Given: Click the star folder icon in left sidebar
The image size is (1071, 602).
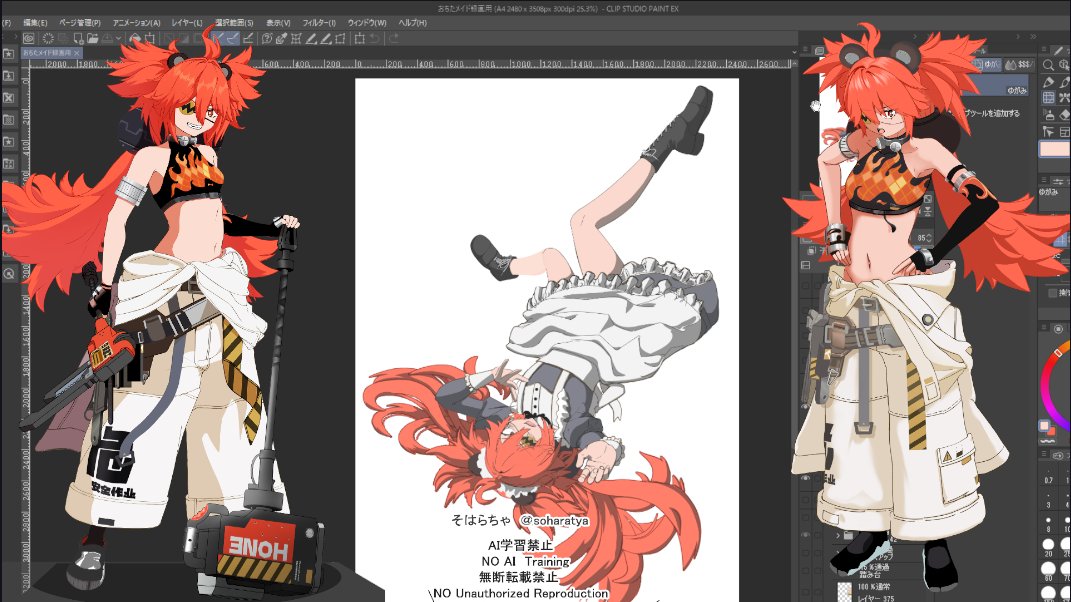Looking at the screenshot, I should click(x=8, y=54).
